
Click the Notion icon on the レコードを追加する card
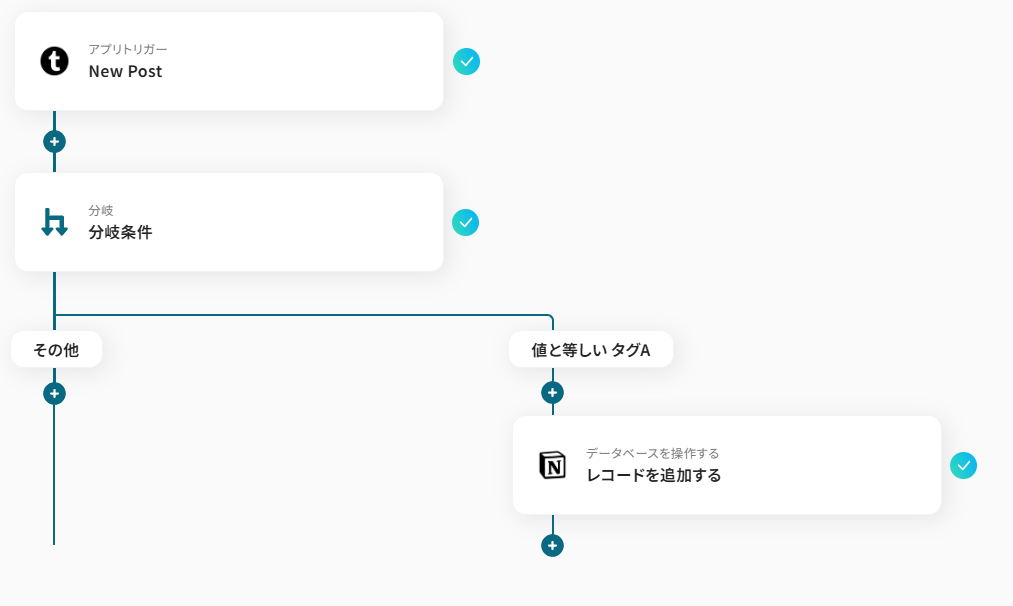click(552, 465)
